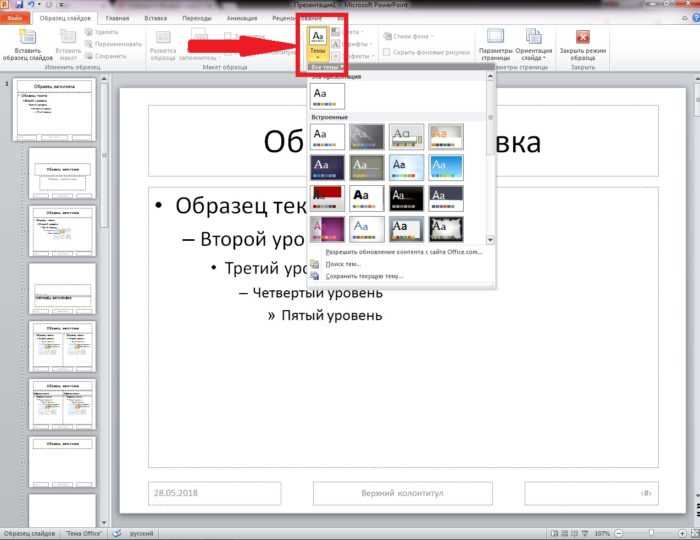Open the Themes gallery button in ribbon
700x540 pixels.
click(x=318, y=45)
